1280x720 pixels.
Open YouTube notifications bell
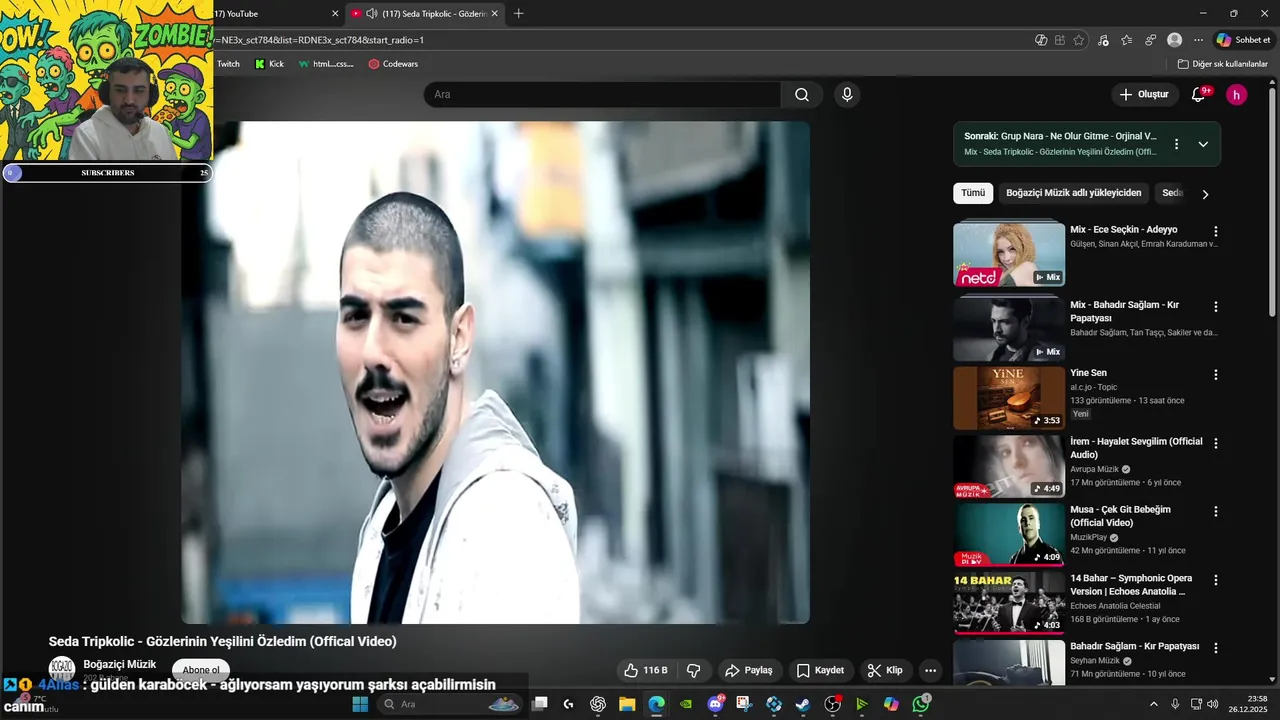[x=1199, y=94]
